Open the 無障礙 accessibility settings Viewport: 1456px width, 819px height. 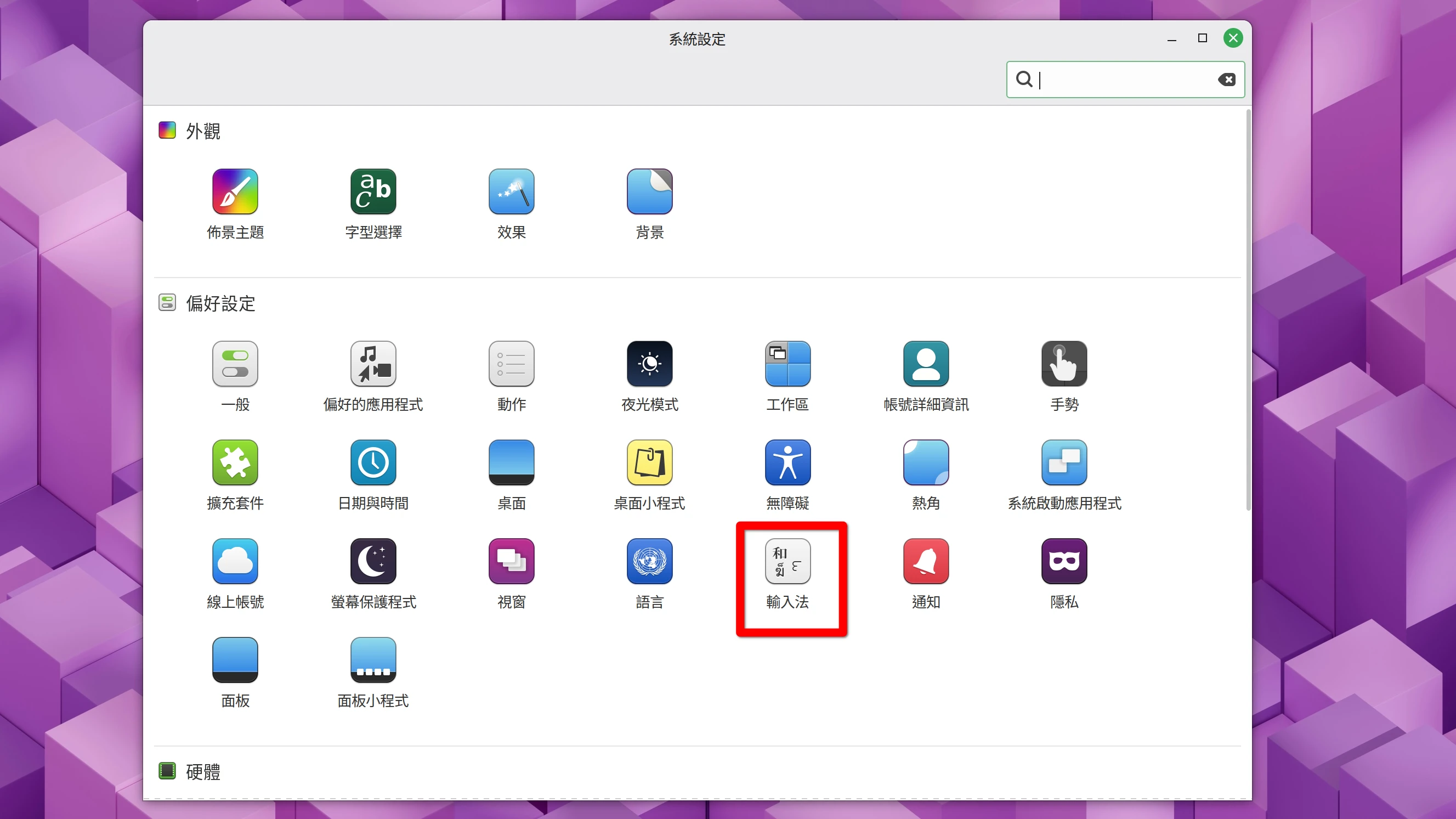[788, 475]
